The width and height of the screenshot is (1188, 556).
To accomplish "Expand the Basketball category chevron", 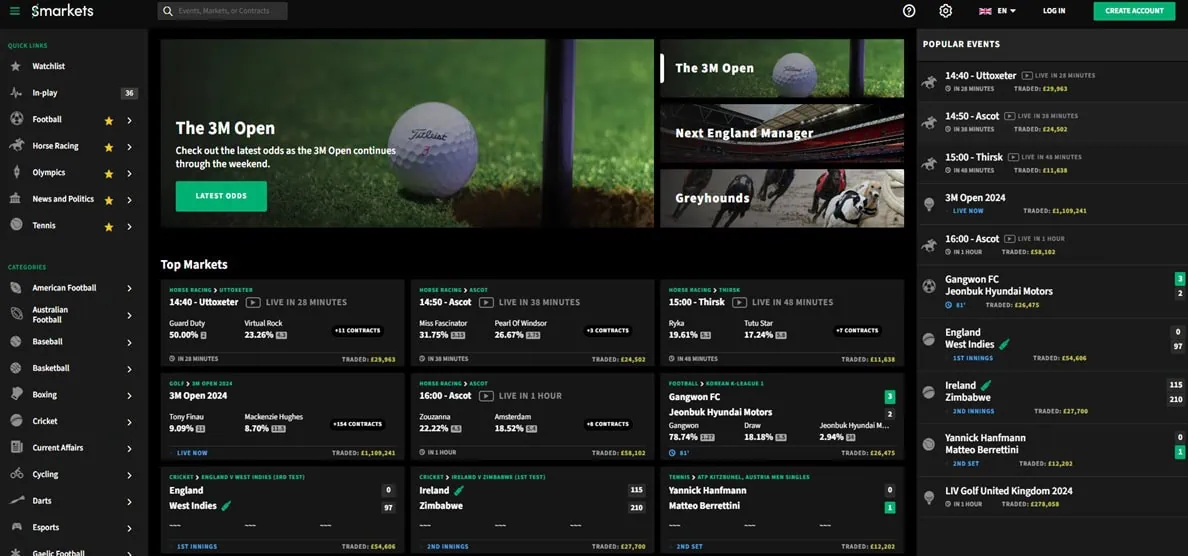I will pyautogui.click(x=130, y=369).
